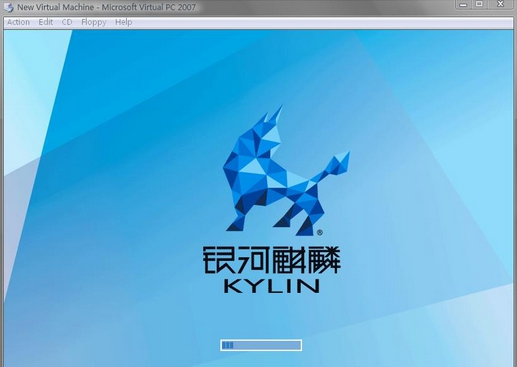Click the Virtual PC title bar icon
This screenshot has width=517, height=367.
9,7
